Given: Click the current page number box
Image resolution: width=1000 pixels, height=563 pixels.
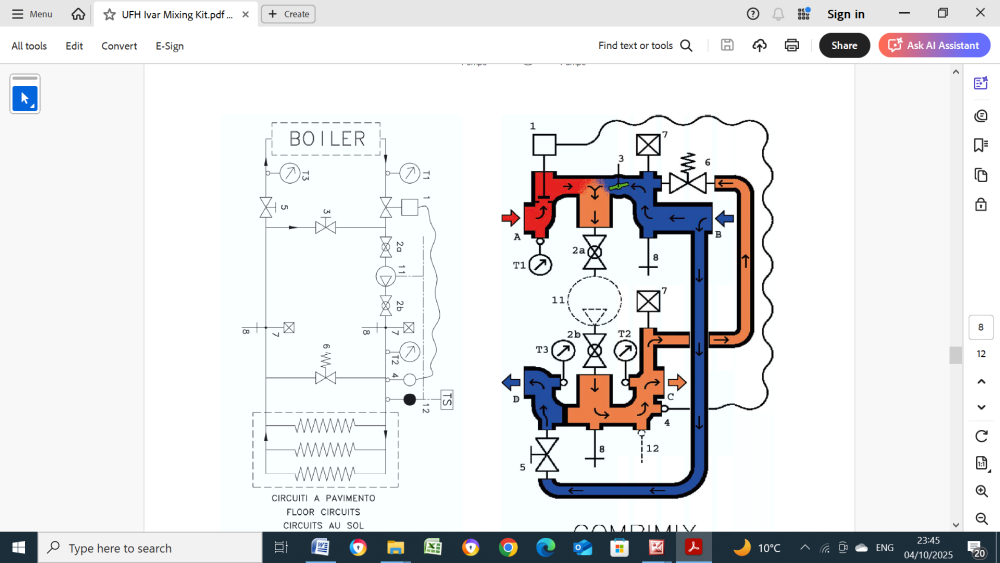Looking at the screenshot, I should 981,327.
